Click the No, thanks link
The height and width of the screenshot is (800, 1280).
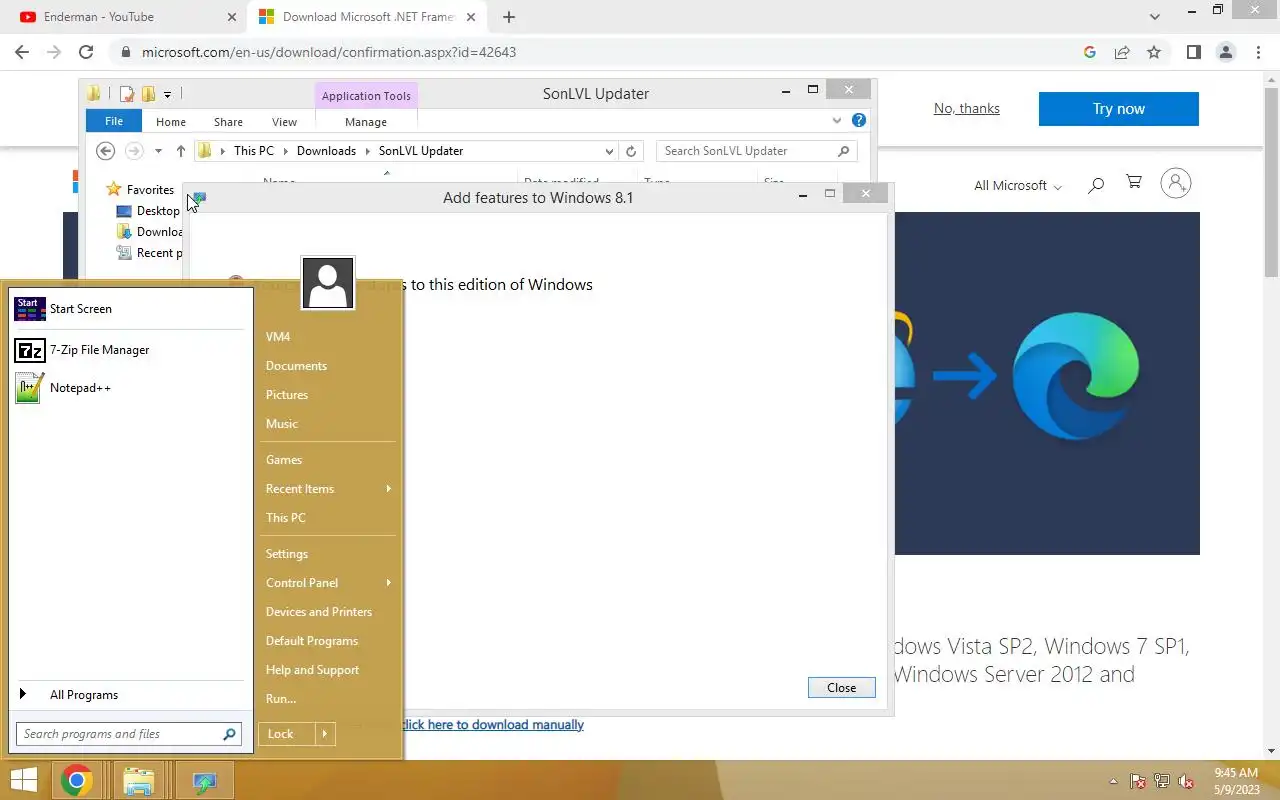967,109
